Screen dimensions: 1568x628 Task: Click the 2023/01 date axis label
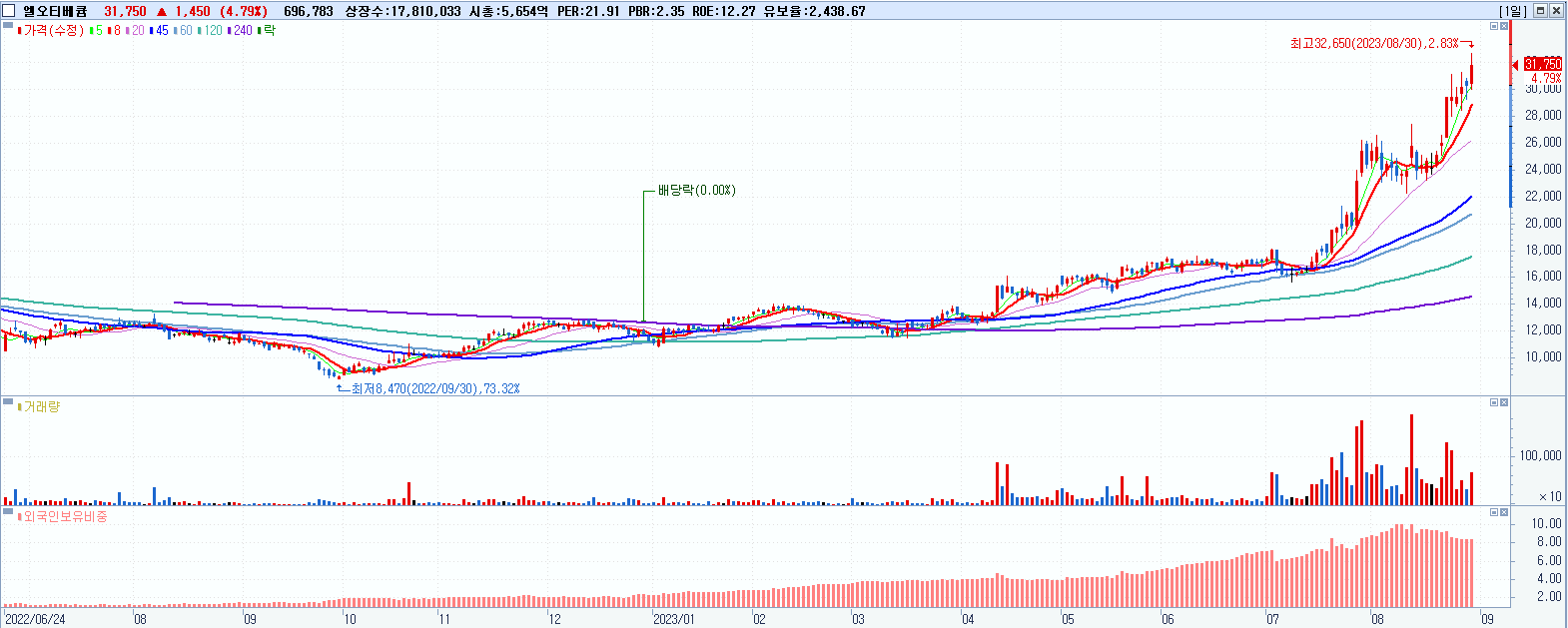[x=673, y=619]
